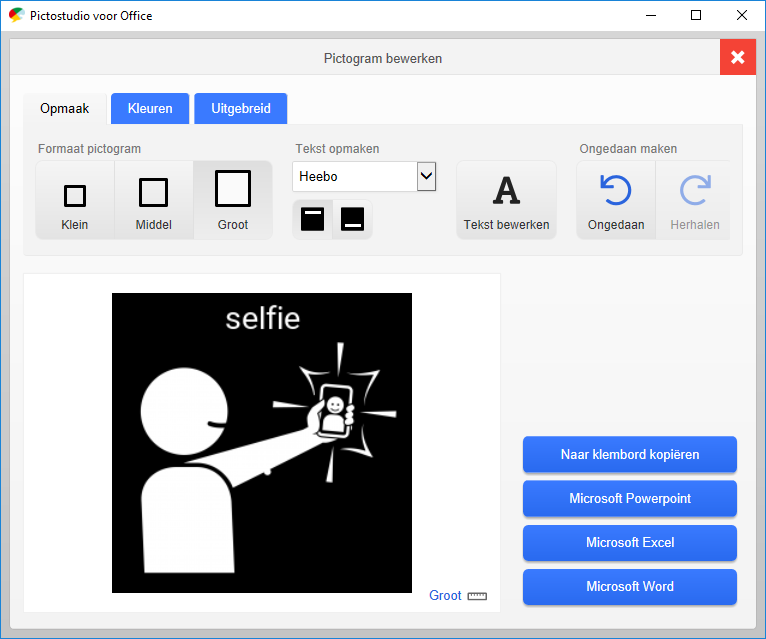
Task: Send pictogram to Microsoft Excel
Action: [x=630, y=542]
